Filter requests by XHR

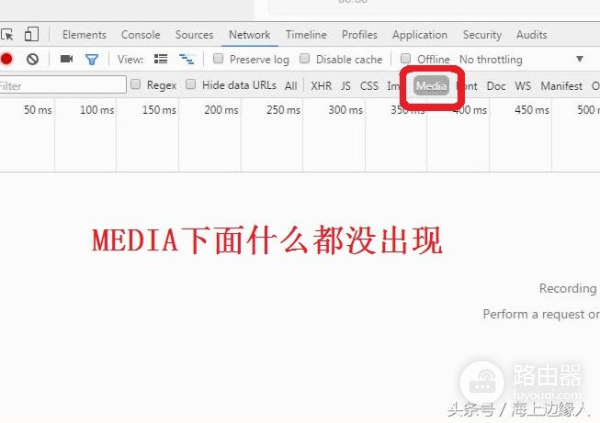pos(321,86)
